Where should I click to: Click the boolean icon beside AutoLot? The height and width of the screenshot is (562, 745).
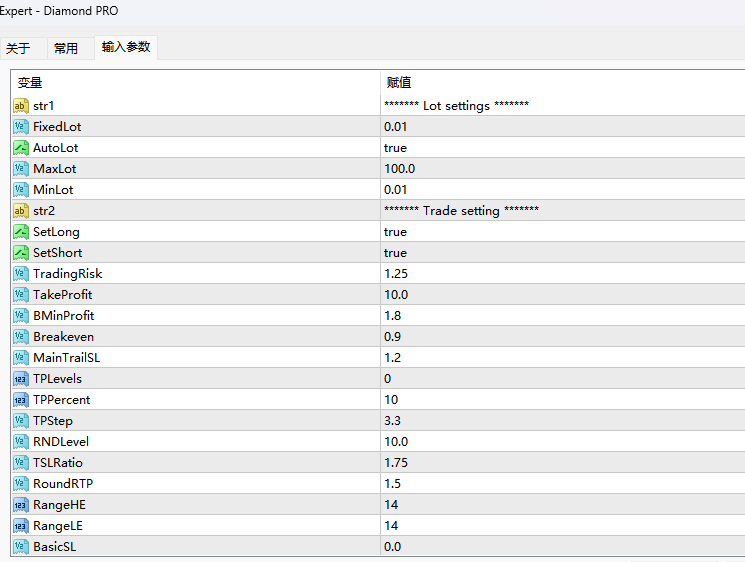click(x=20, y=148)
